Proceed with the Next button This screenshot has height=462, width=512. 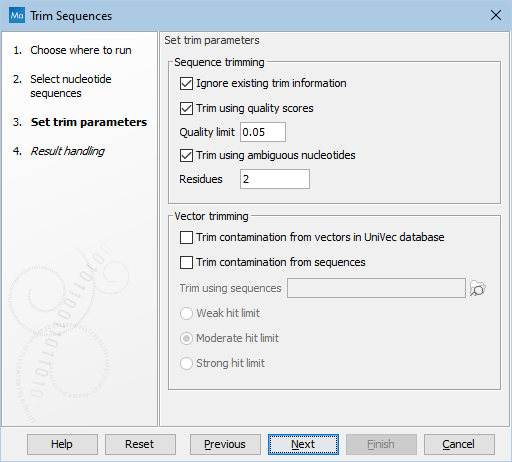tap(303, 444)
